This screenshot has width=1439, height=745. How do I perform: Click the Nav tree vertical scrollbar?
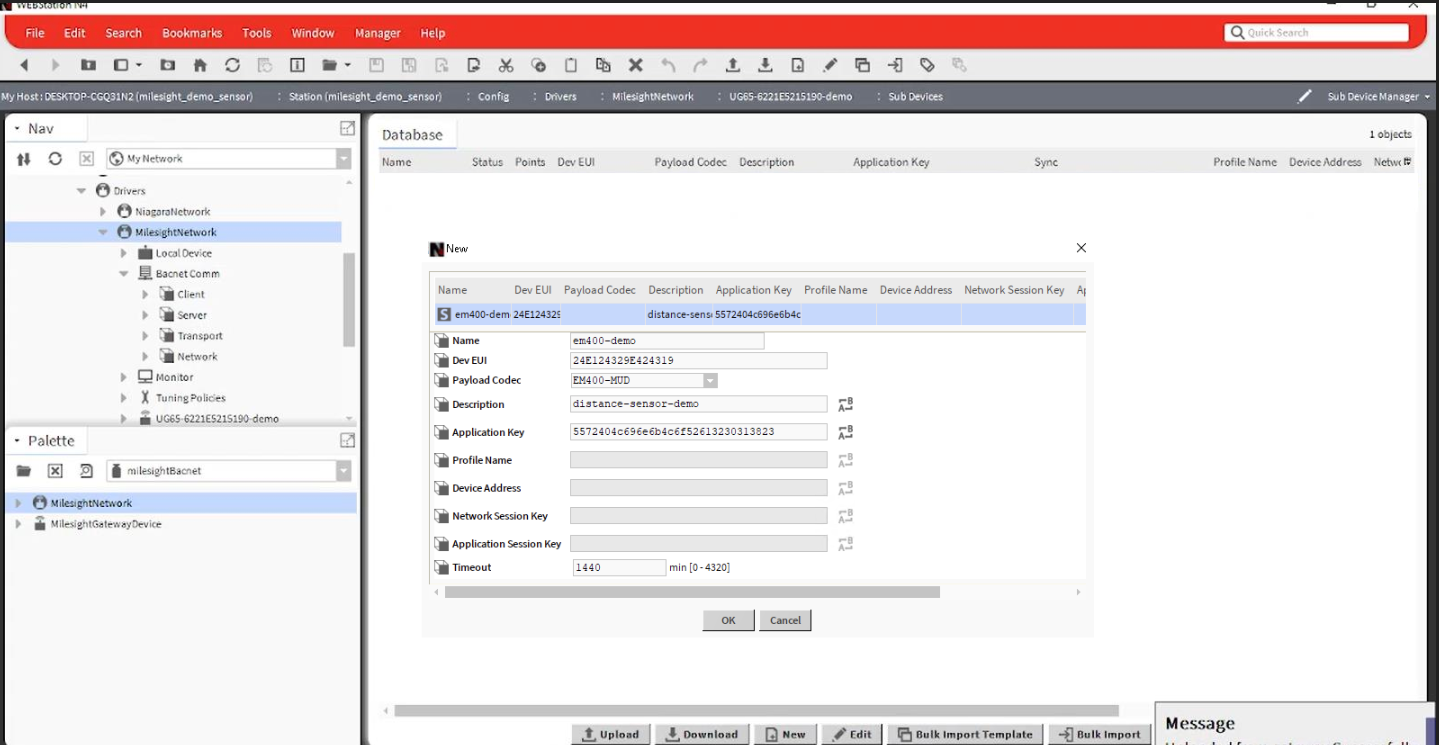[349, 300]
